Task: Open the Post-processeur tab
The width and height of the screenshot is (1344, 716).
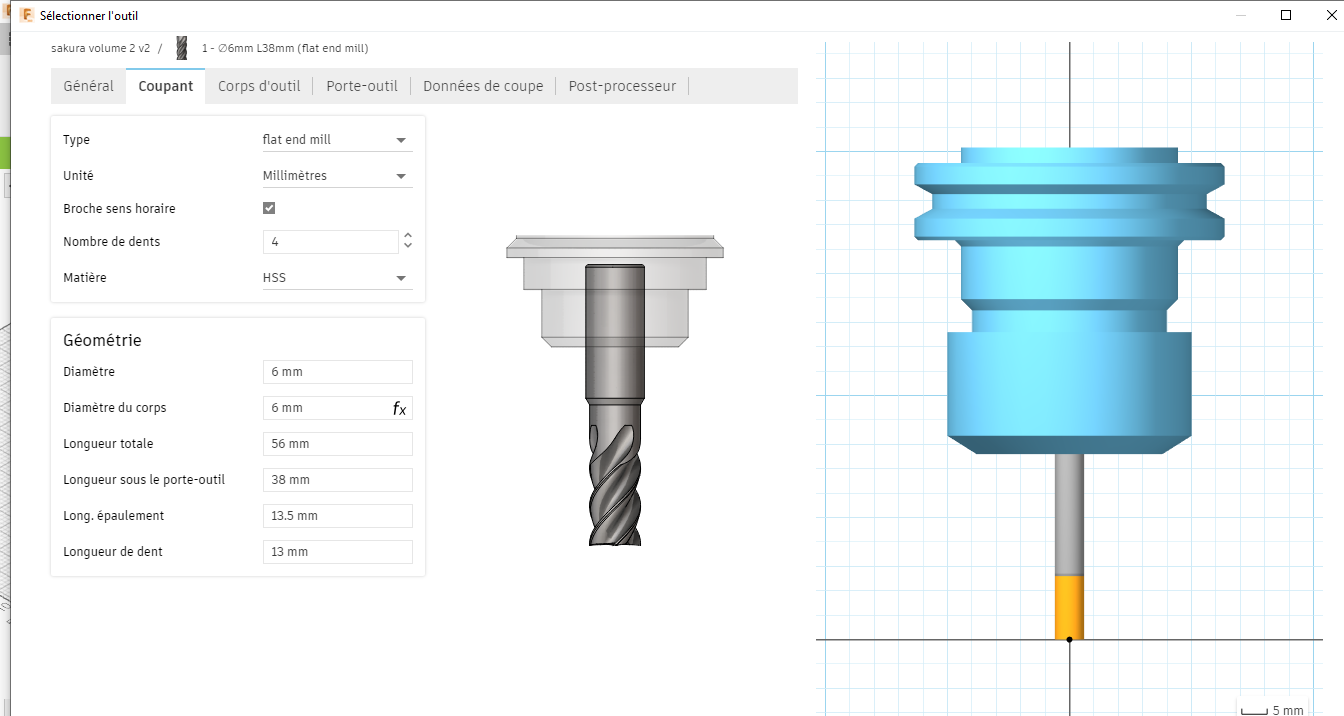Action: pyautogui.click(x=622, y=86)
